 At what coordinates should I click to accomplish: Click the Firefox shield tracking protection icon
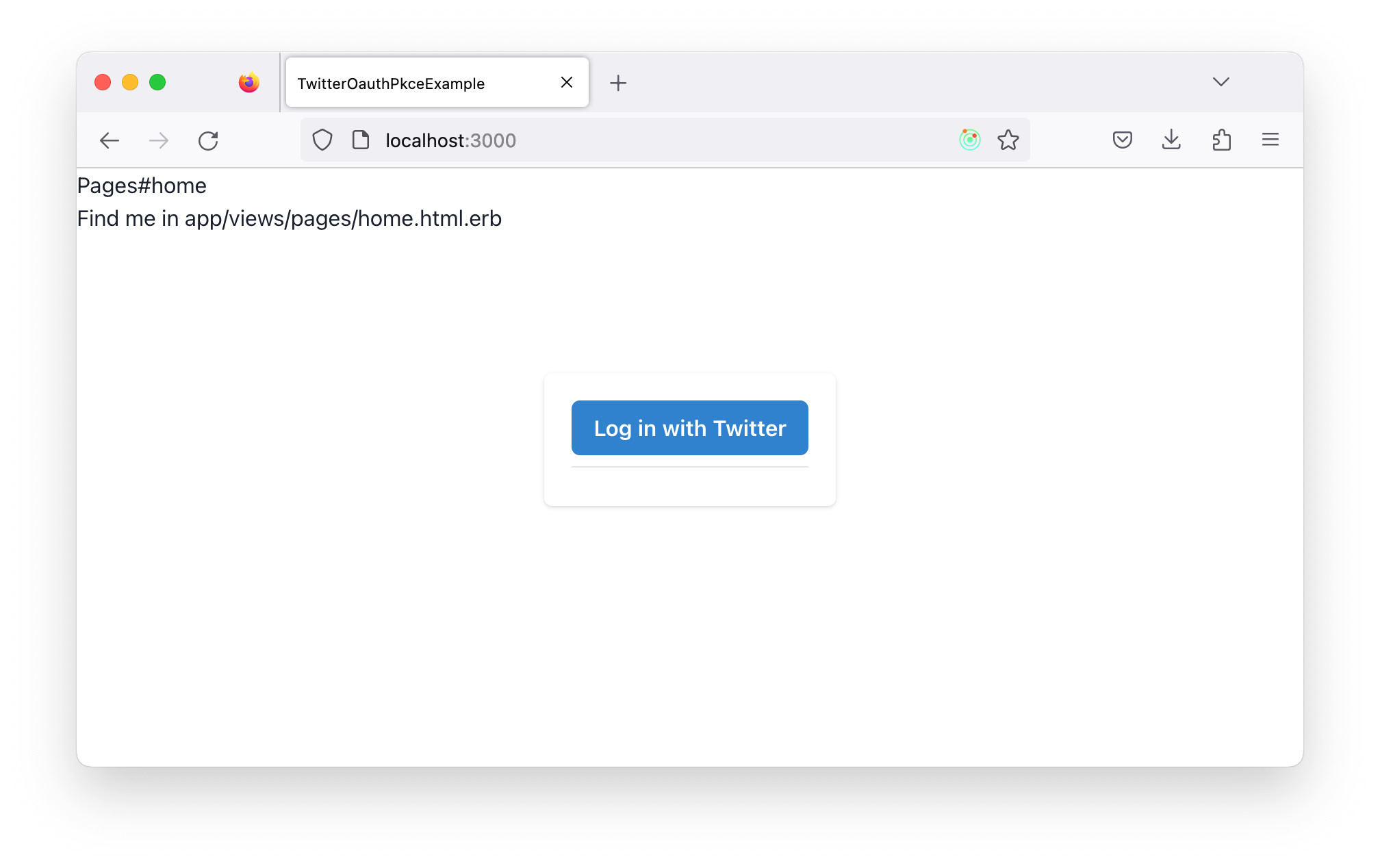click(x=322, y=140)
